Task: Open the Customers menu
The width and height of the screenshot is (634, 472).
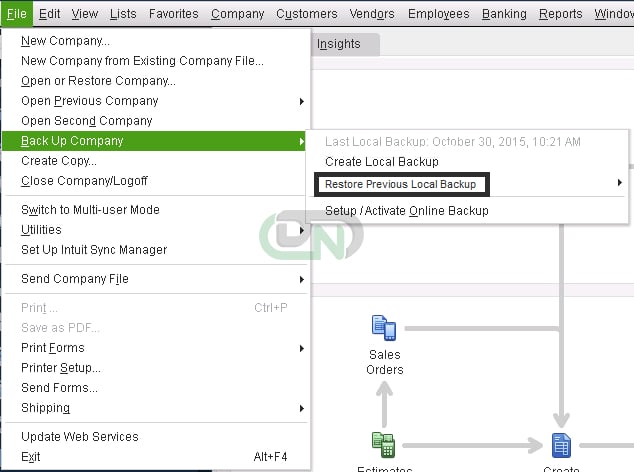Action: point(306,14)
